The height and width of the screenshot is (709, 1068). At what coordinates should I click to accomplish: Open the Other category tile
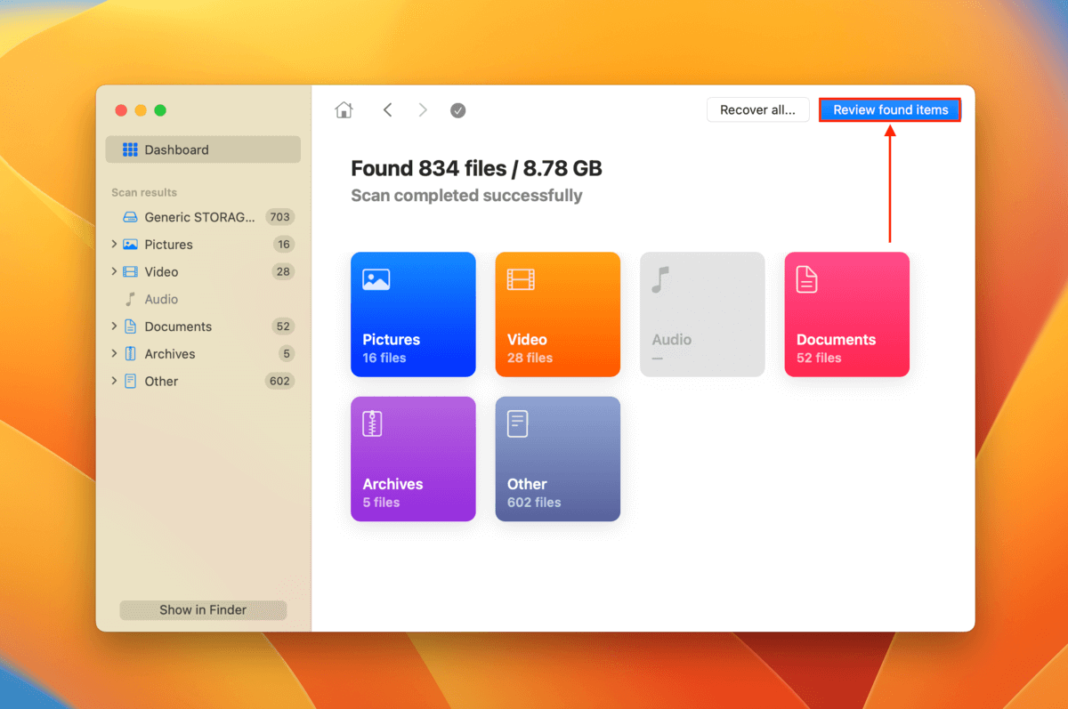[557, 459]
